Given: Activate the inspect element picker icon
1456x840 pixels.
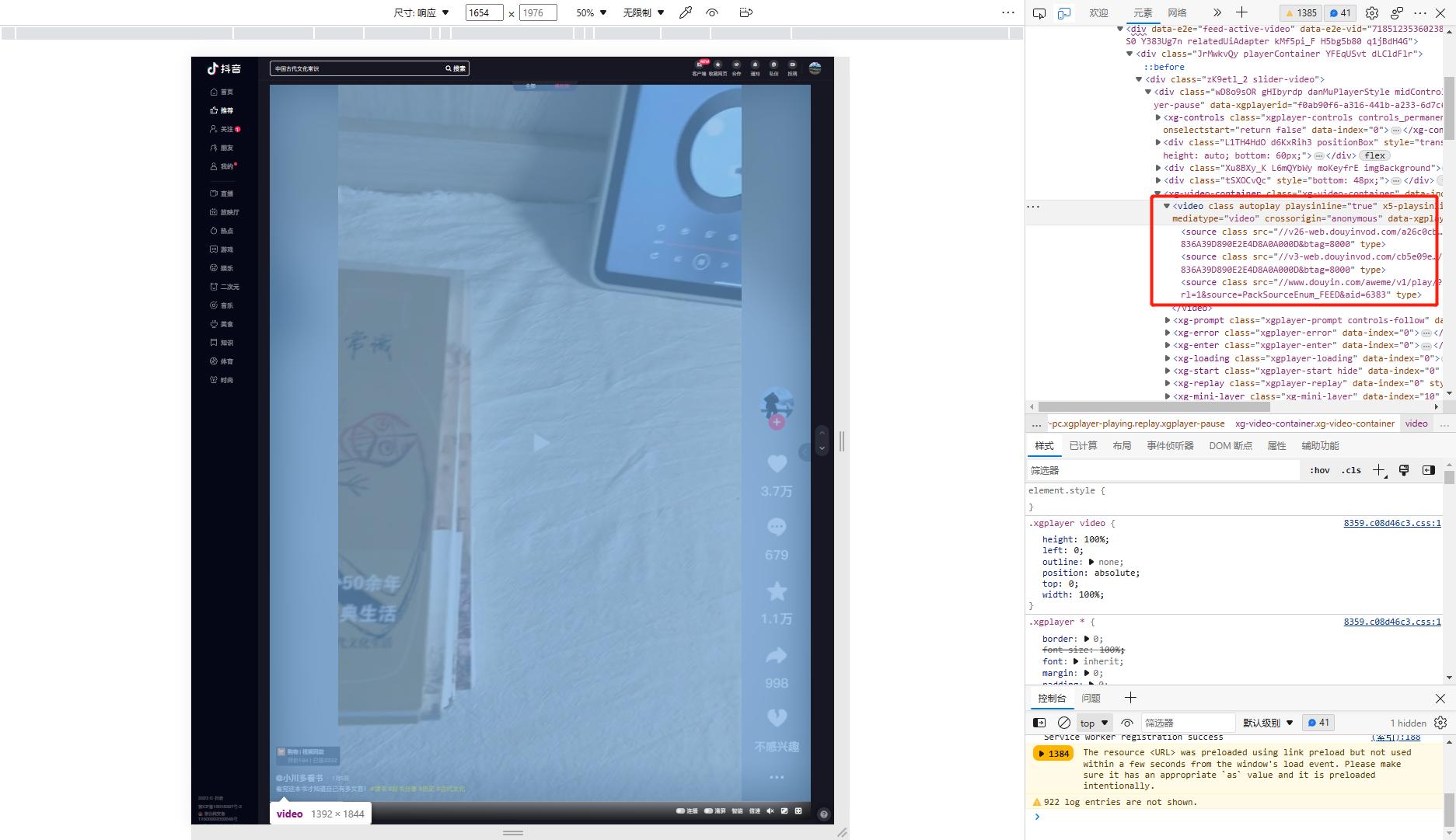Looking at the screenshot, I should tap(1039, 13).
